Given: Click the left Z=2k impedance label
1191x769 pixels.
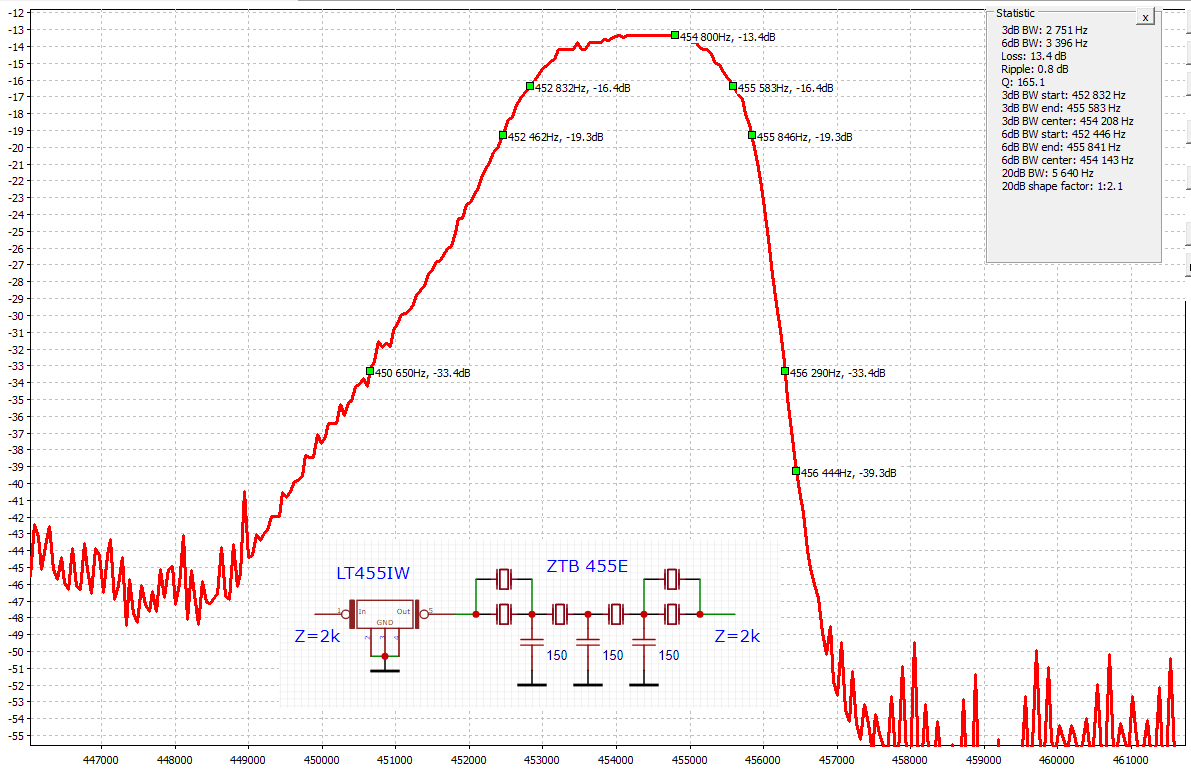Looking at the screenshot, I should pos(317,637).
